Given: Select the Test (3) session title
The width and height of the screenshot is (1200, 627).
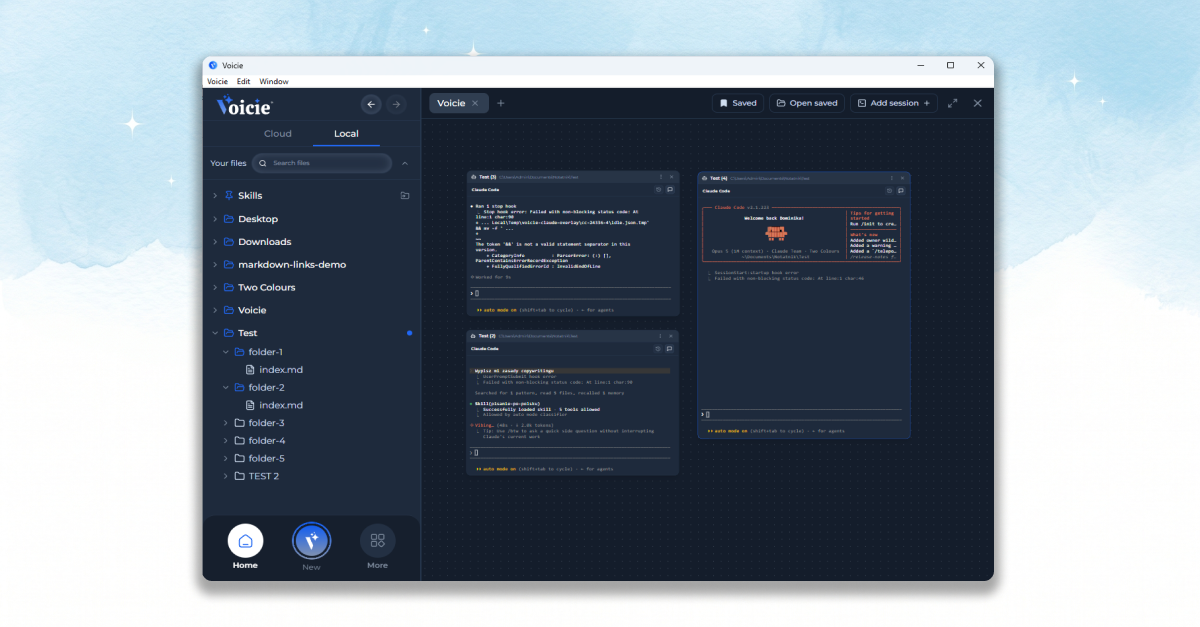Looking at the screenshot, I should point(487,177).
